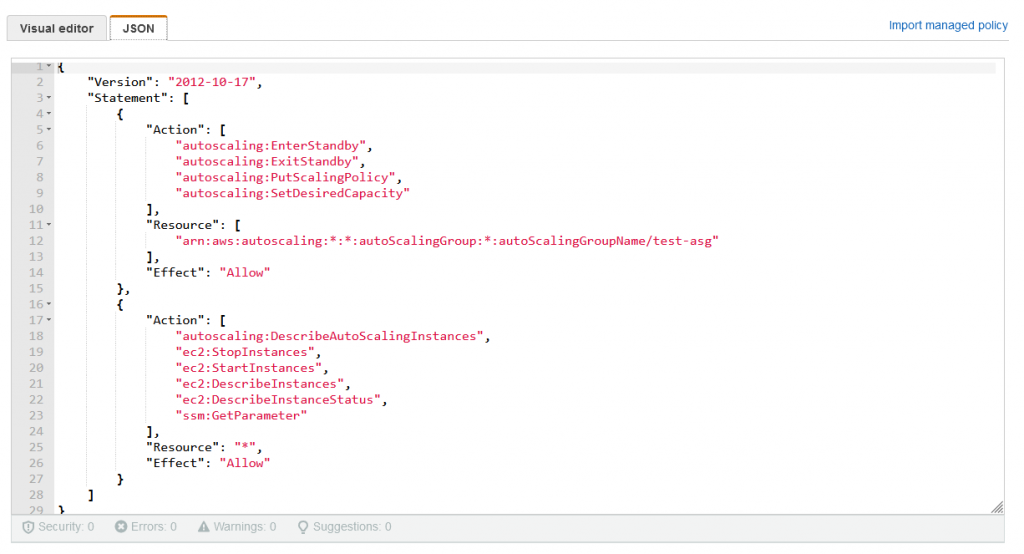Collapse the second Action array on line 17
Viewport: 1024px width, 554px height.
point(49,320)
